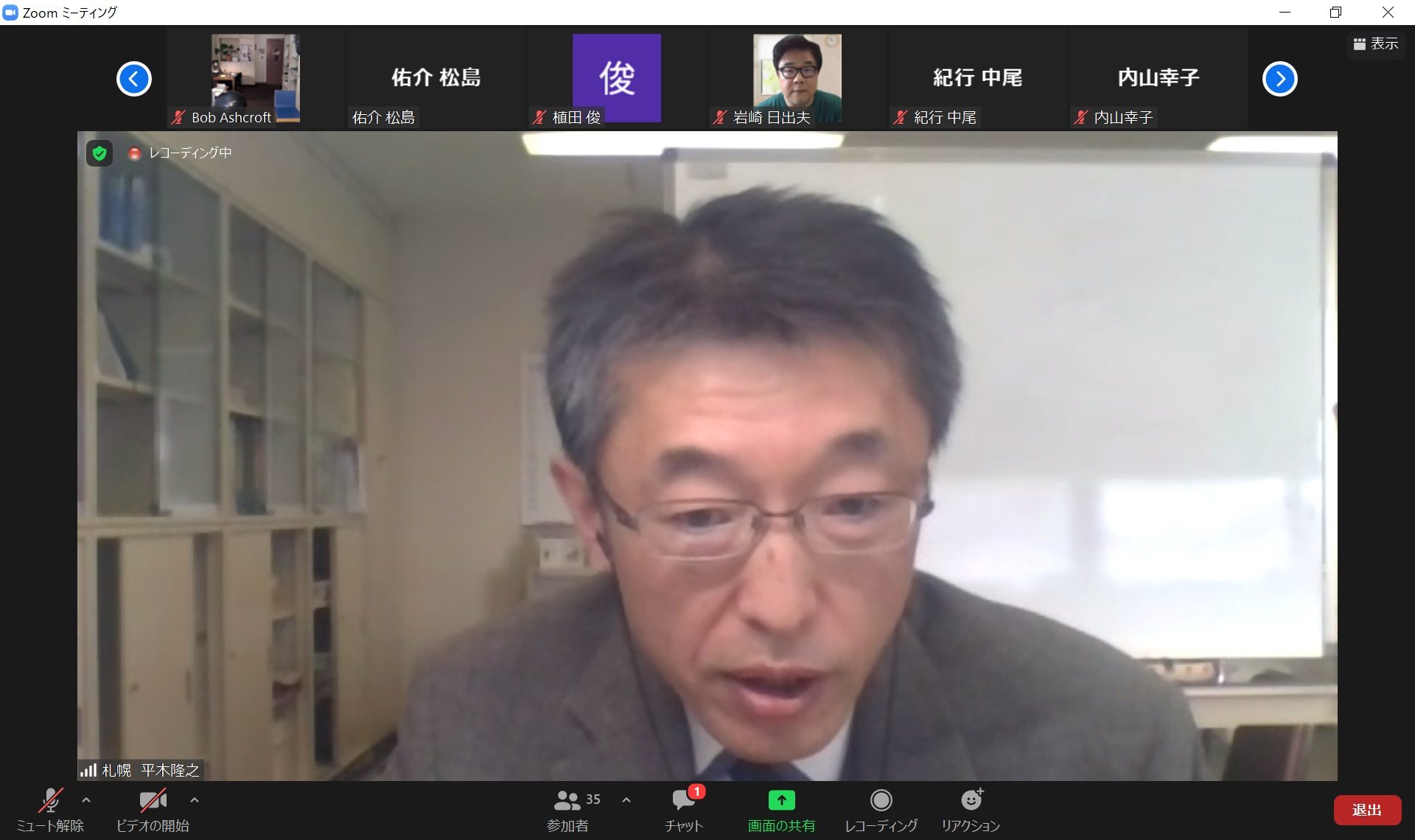Open 表示 view layout menu
1415x840 pixels.
[1376, 44]
